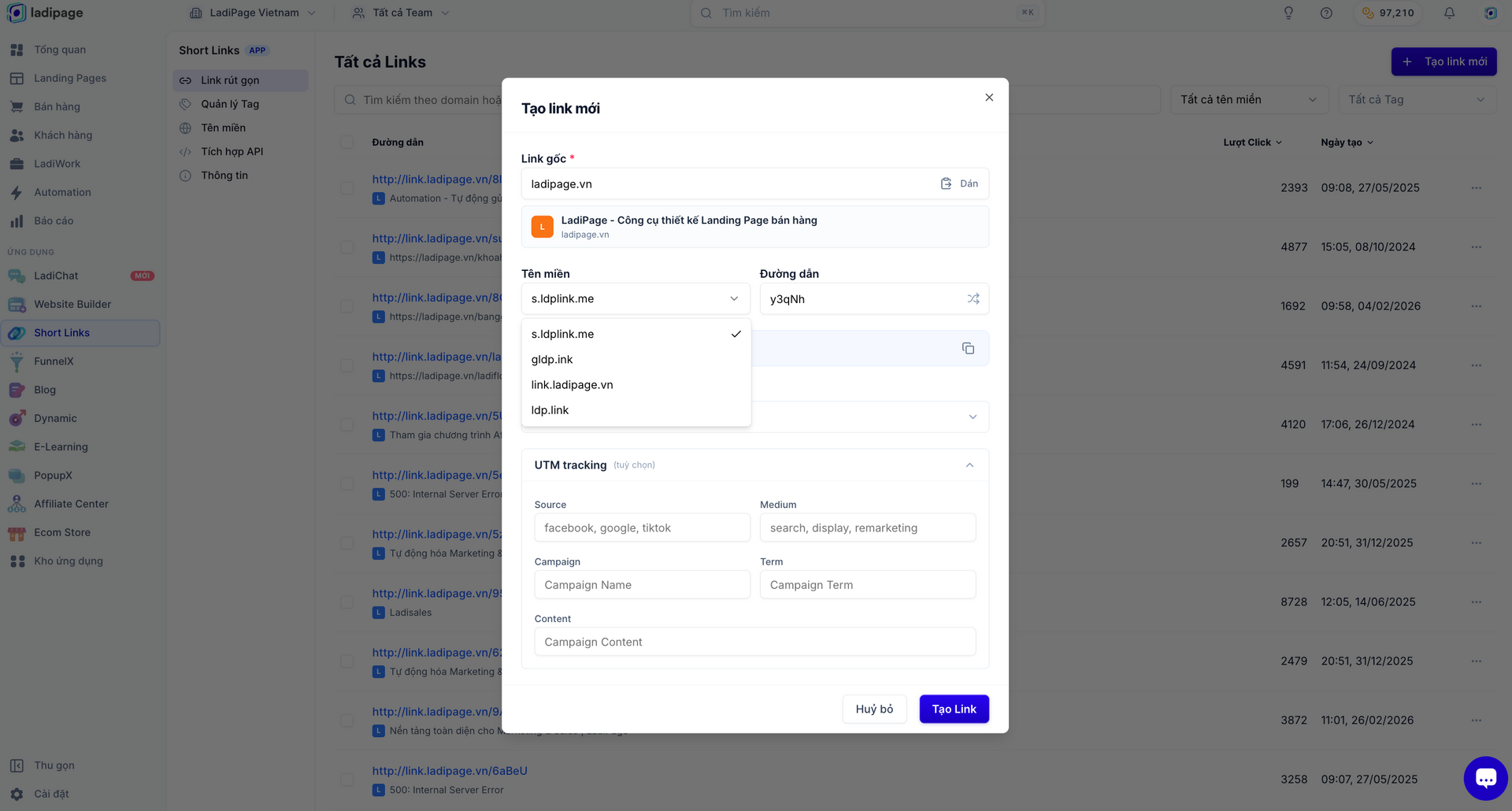Open Website Builder app
Image resolution: width=1512 pixels, height=811 pixels.
(x=72, y=304)
